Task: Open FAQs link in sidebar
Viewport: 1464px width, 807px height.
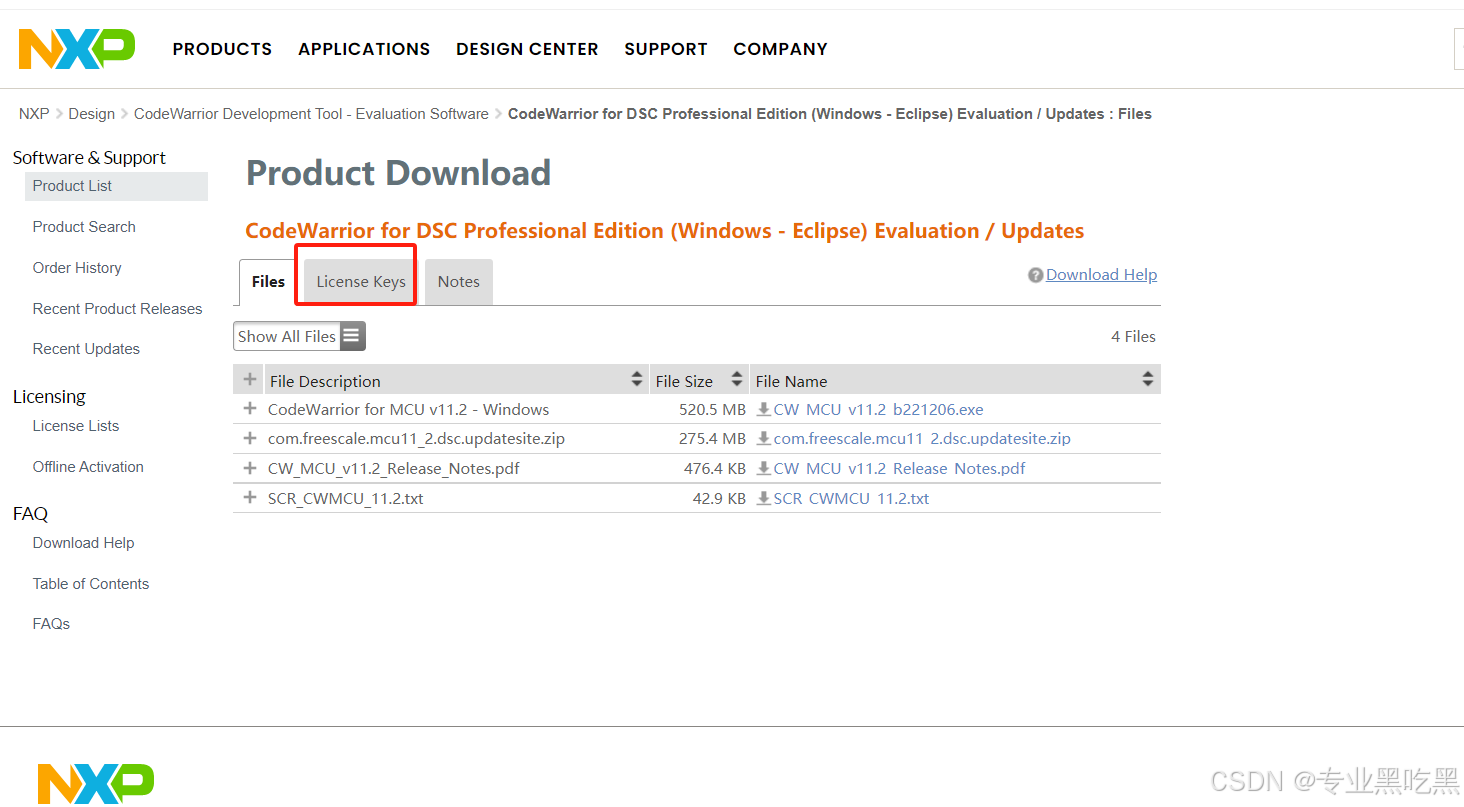Action: pyautogui.click(x=51, y=624)
